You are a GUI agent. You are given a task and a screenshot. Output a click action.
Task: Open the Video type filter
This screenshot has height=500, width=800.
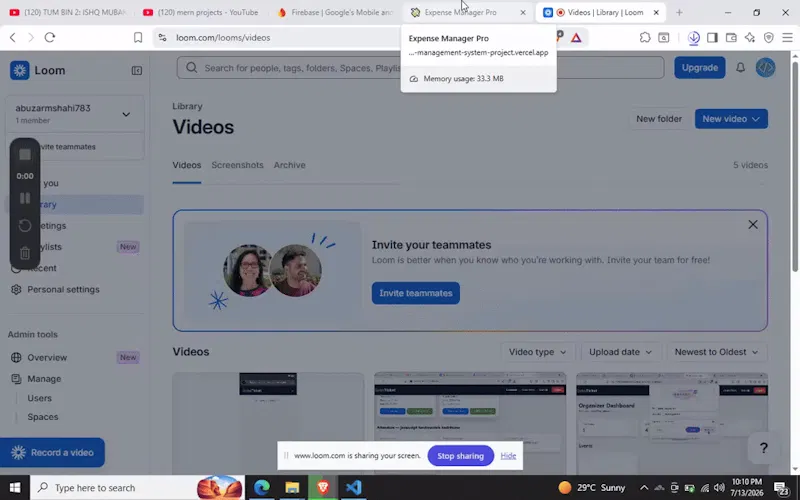[537, 352]
